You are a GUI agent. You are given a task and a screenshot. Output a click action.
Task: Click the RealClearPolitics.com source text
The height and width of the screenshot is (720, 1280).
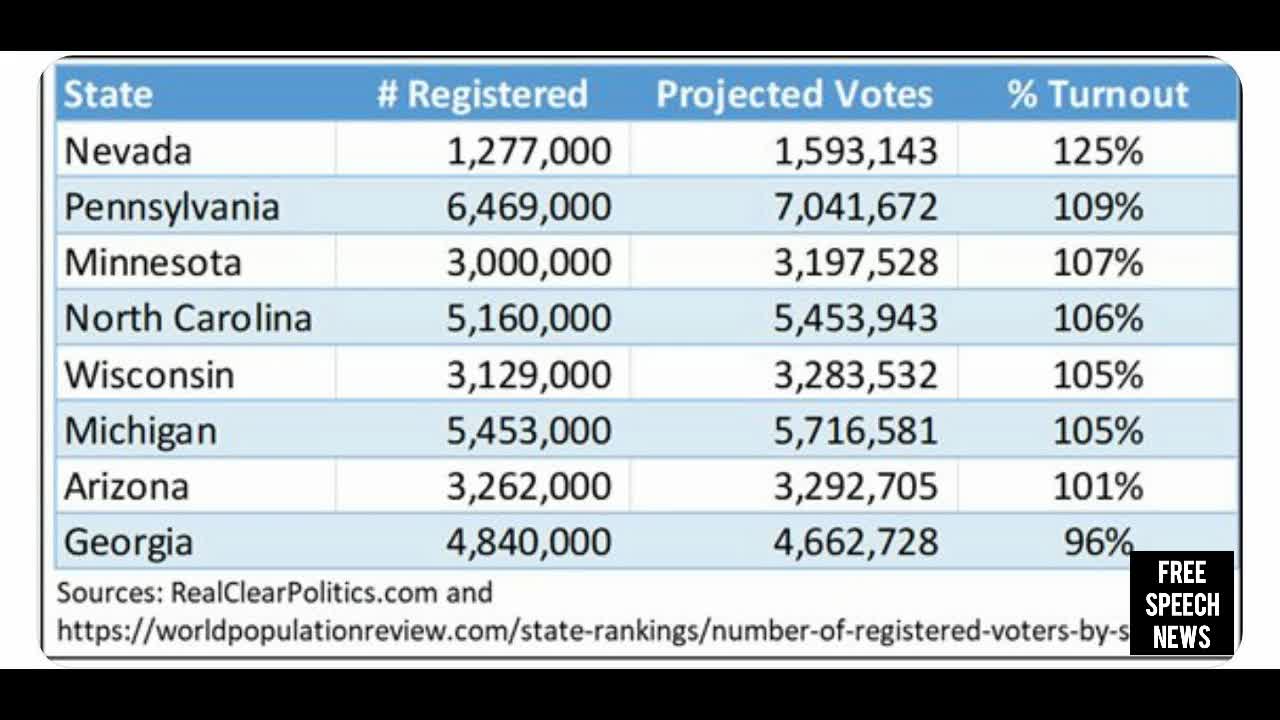305,592
